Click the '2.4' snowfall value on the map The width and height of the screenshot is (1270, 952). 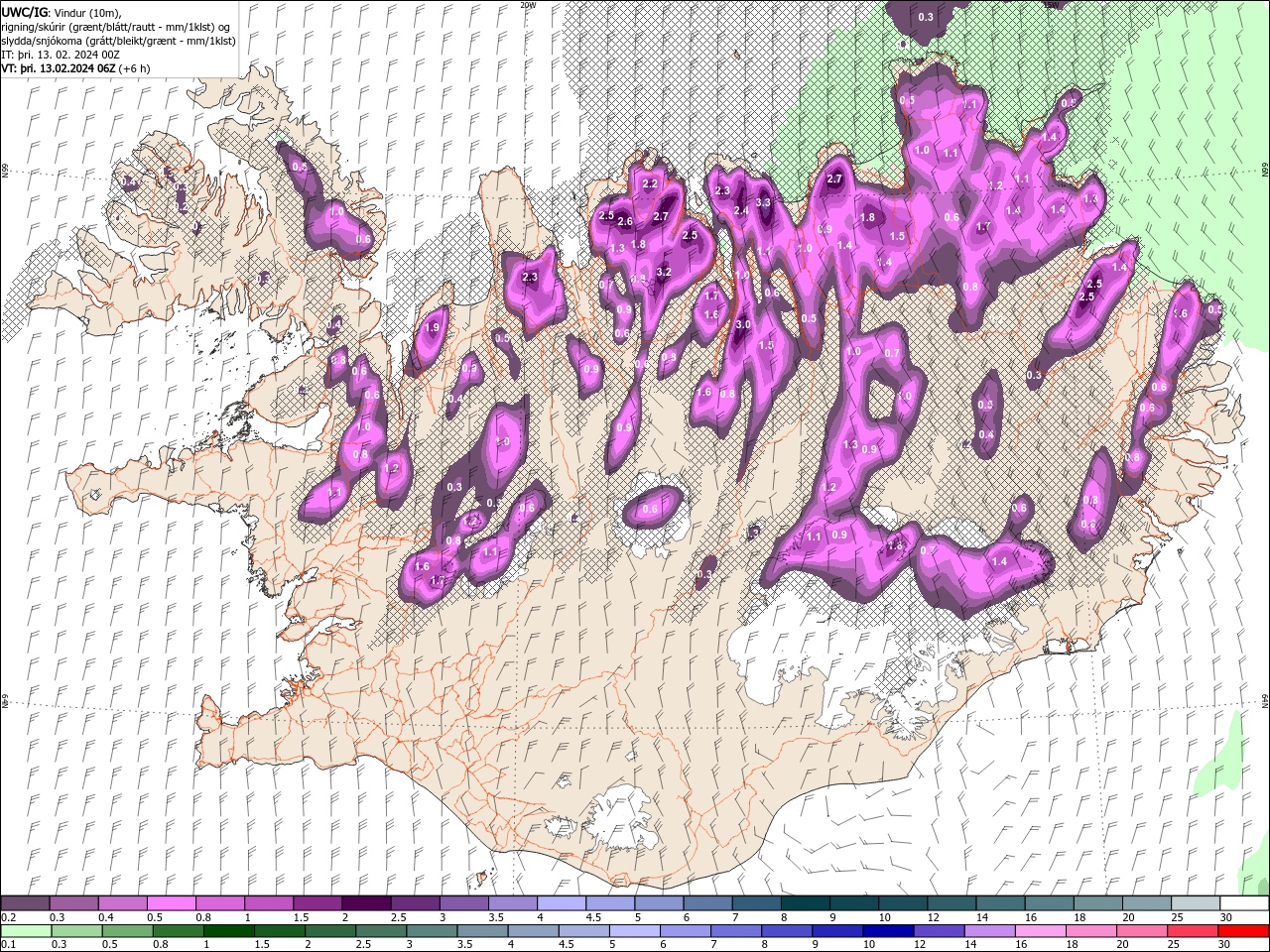[x=741, y=210]
